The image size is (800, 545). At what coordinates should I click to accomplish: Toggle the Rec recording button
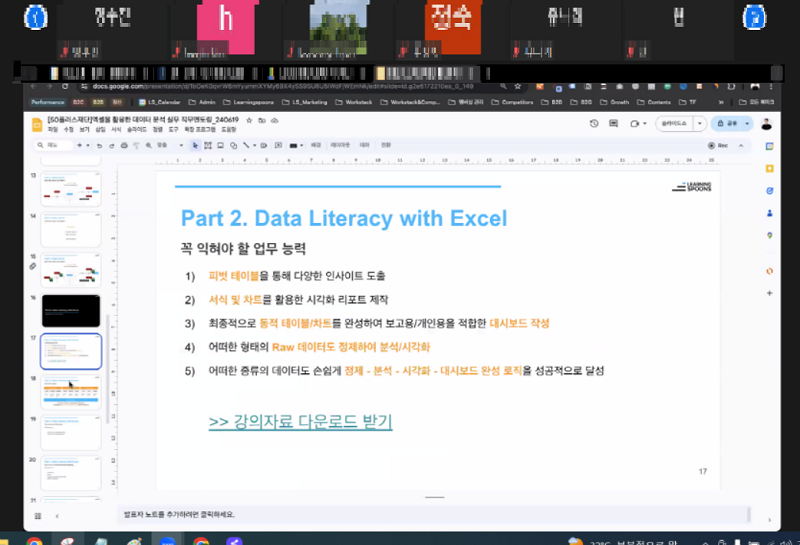(717, 145)
